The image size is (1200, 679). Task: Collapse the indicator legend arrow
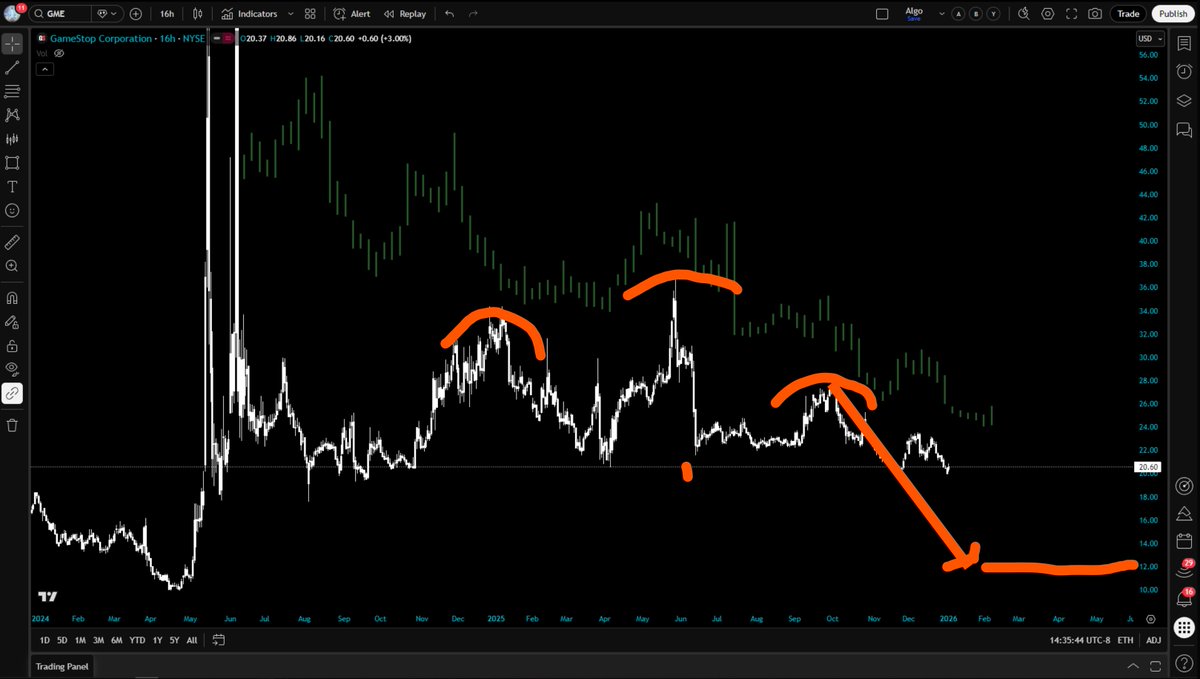45,69
